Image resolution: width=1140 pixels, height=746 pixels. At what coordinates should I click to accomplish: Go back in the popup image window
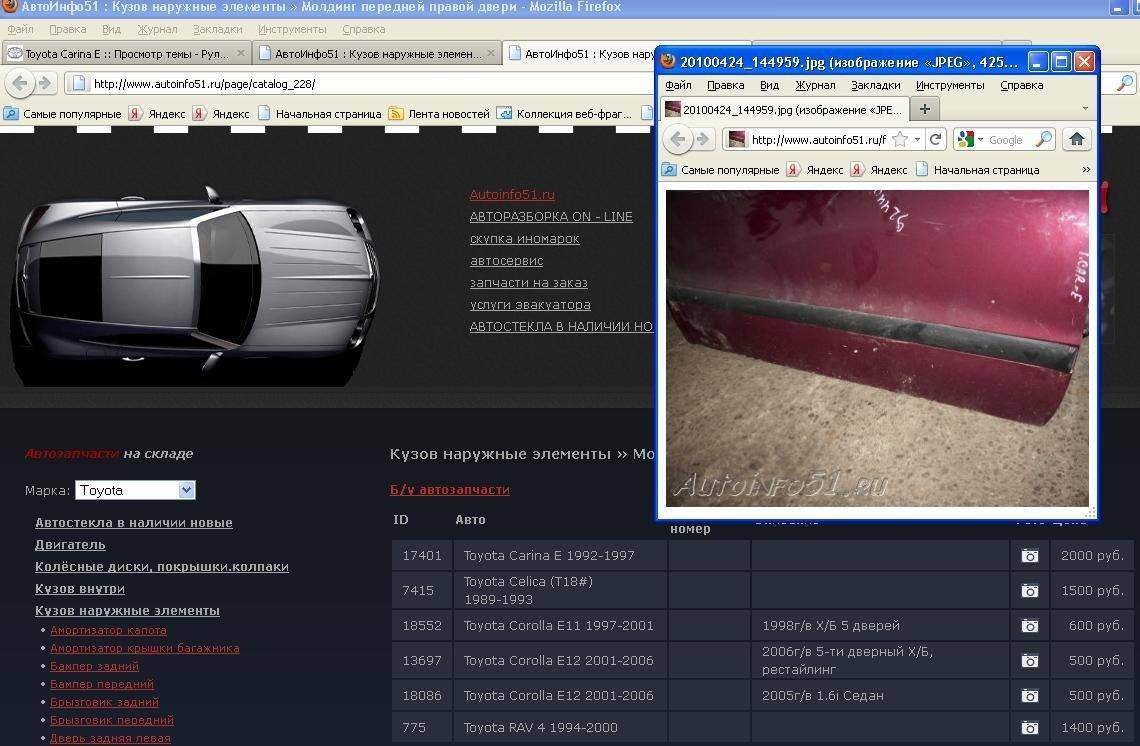[x=678, y=140]
